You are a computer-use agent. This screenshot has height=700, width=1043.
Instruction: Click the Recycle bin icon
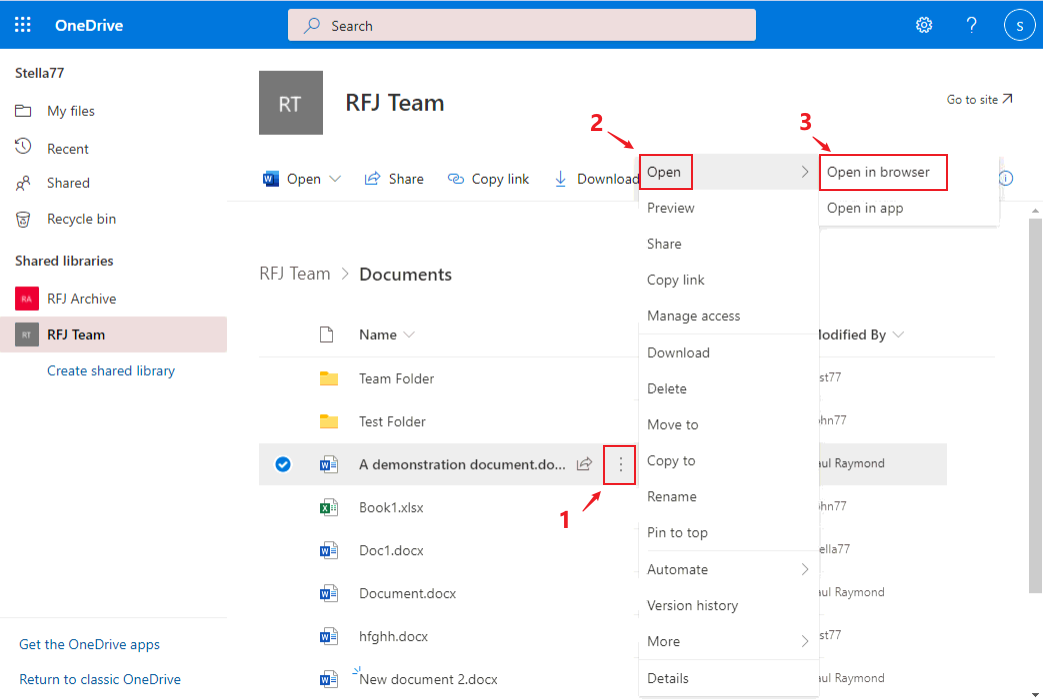point(23,219)
